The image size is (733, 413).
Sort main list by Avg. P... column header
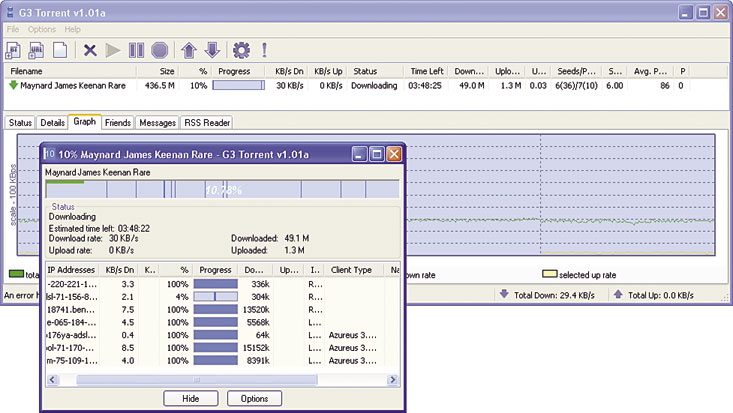click(x=650, y=71)
